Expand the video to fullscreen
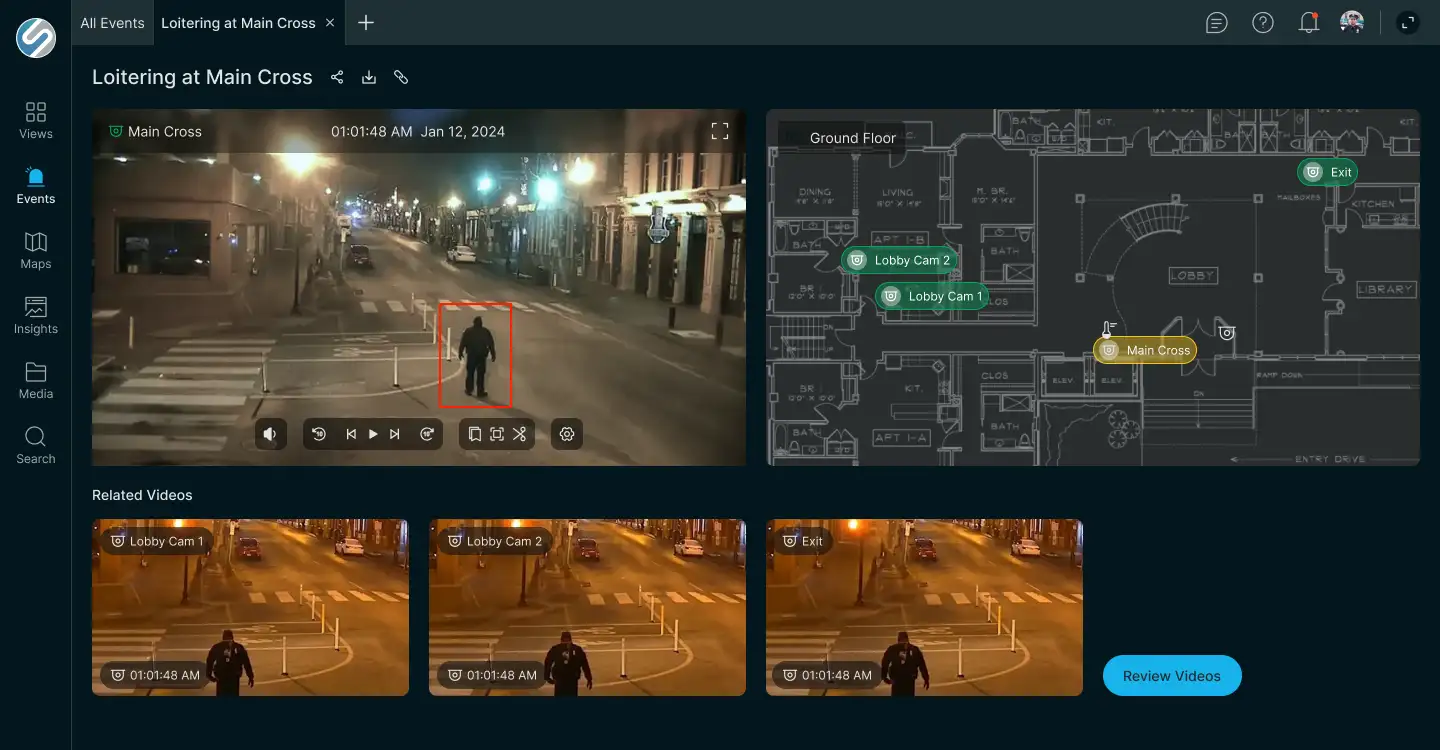 [720, 131]
